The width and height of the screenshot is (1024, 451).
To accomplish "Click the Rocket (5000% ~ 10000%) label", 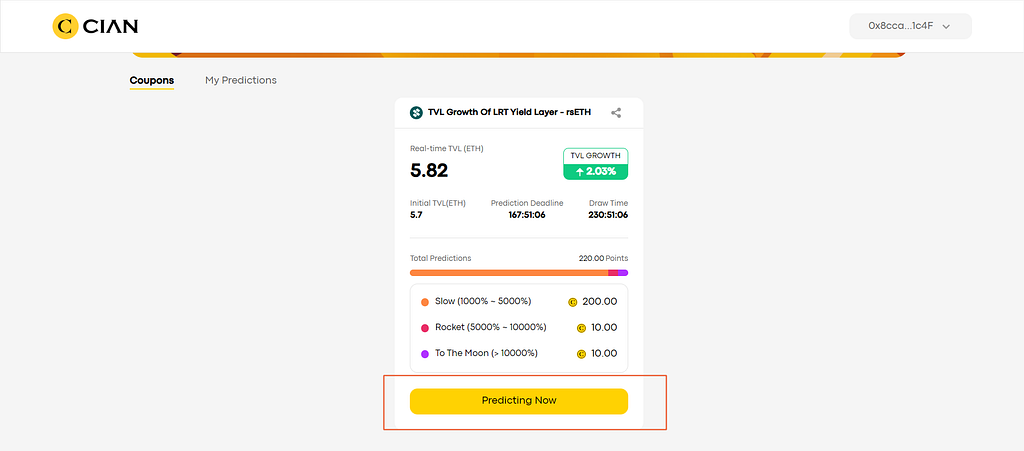I will (x=490, y=327).
